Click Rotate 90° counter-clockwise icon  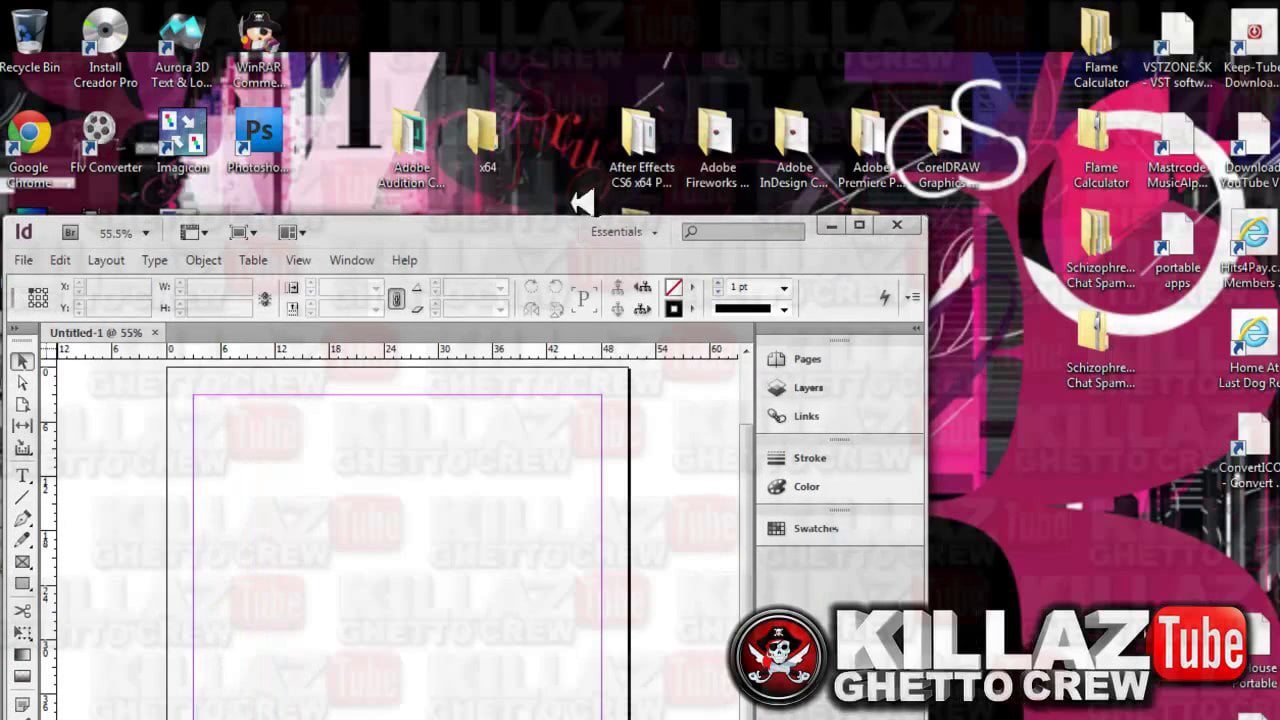coord(556,287)
